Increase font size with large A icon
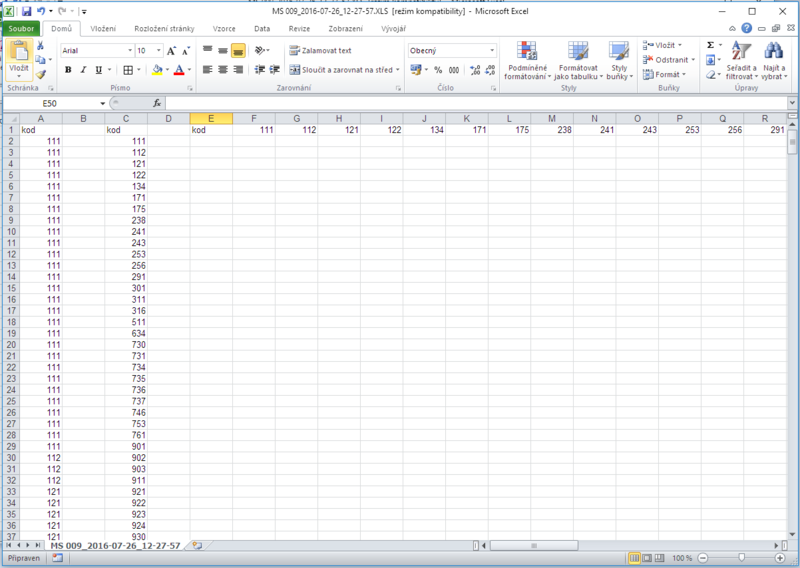Viewport: 800px width, 568px height. (171, 51)
